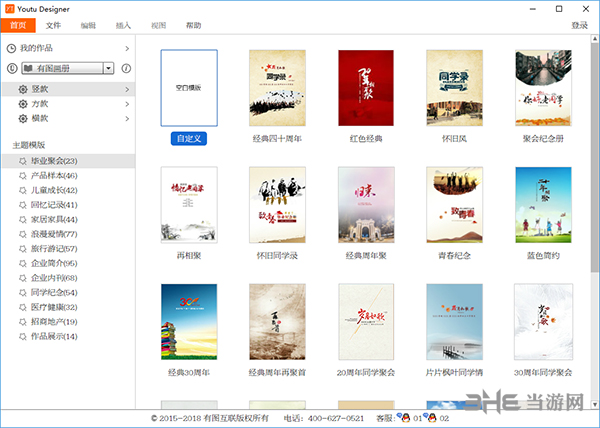Expand 我的作品 with its chevron
The width and height of the screenshot is (600, 428).
127,49
